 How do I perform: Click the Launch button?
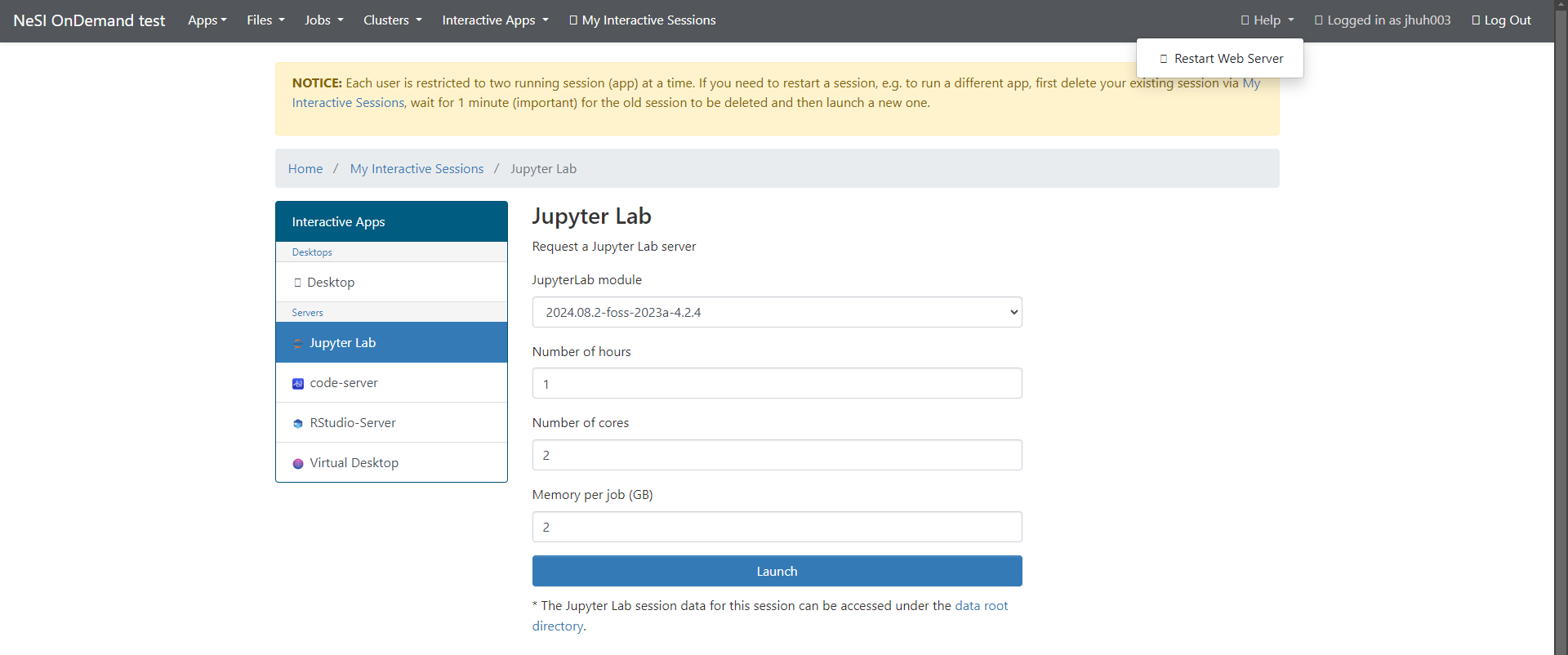777,571
